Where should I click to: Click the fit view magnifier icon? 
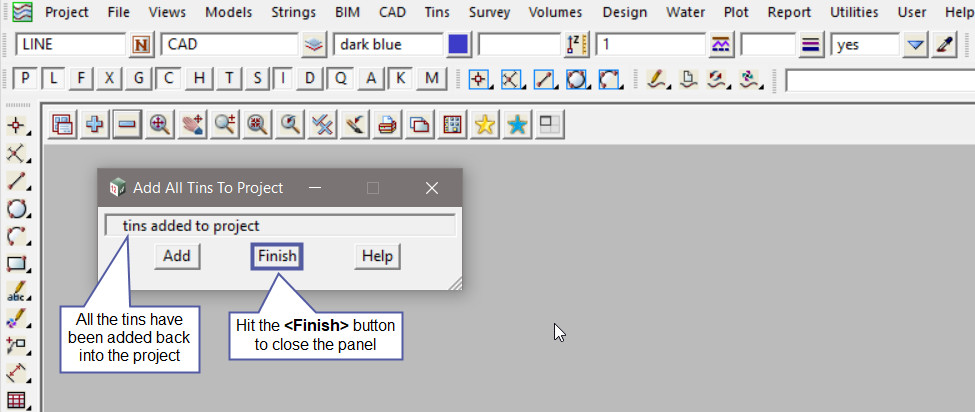[x=160, y=125]
